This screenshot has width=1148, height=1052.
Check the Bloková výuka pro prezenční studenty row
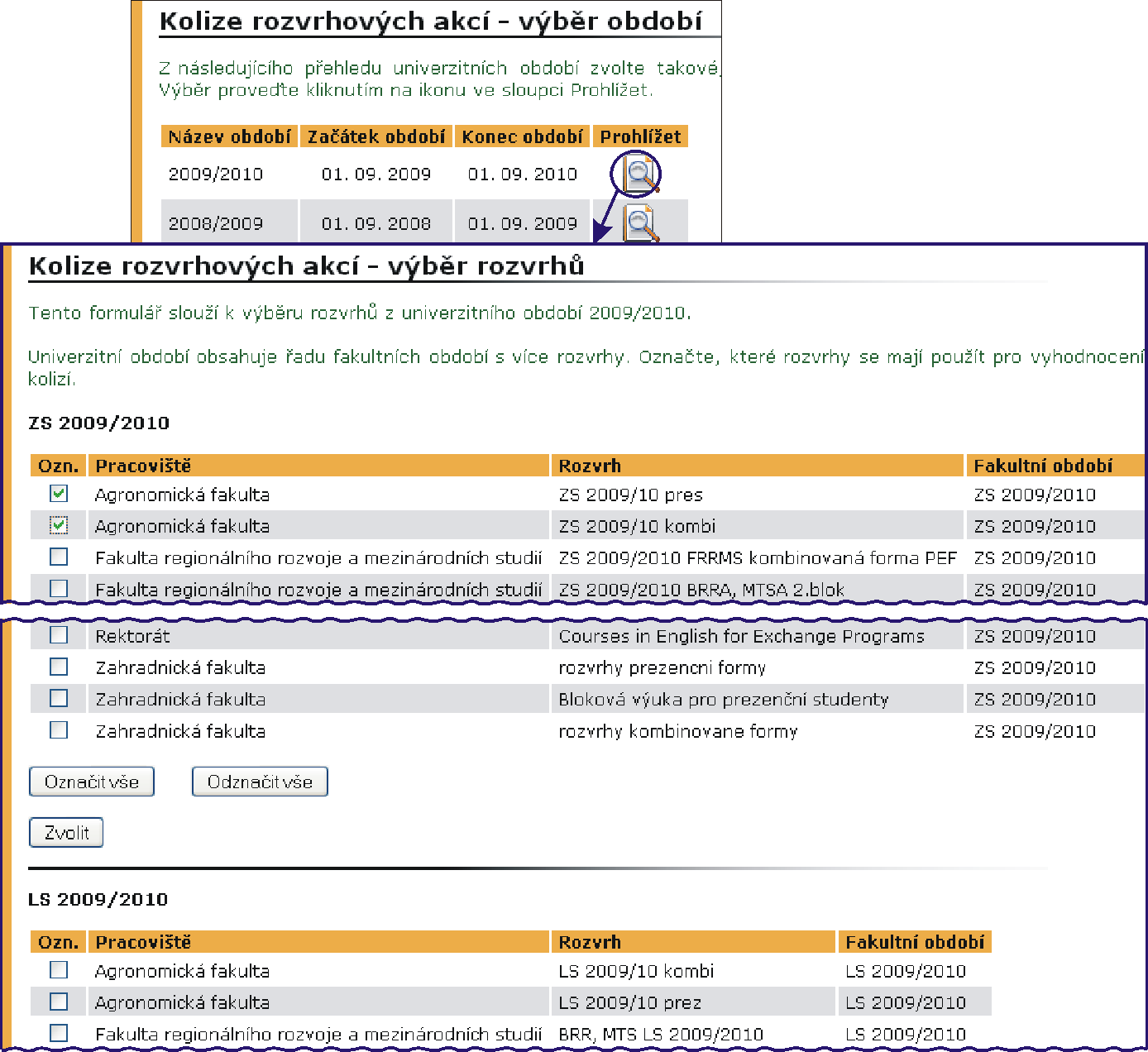coord(59,698)
